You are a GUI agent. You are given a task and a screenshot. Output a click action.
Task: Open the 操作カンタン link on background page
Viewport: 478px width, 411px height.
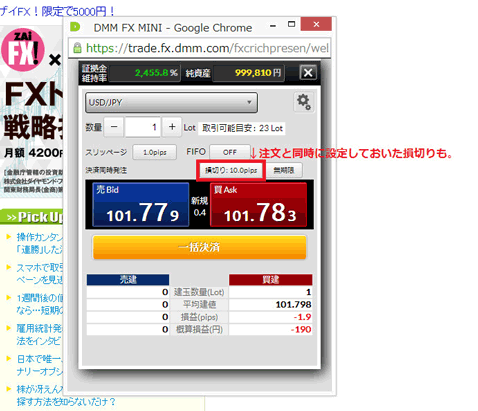pos(40,243)
